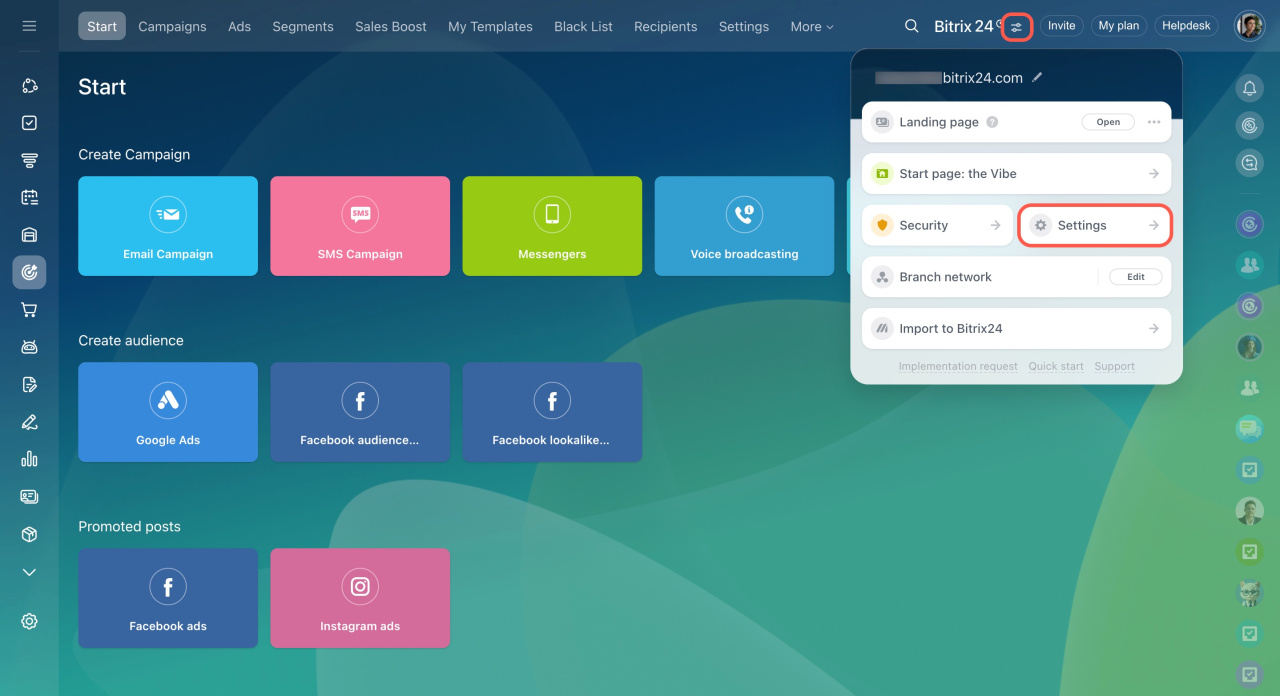Open the hamburger main menu

click(x=29, y=26)
